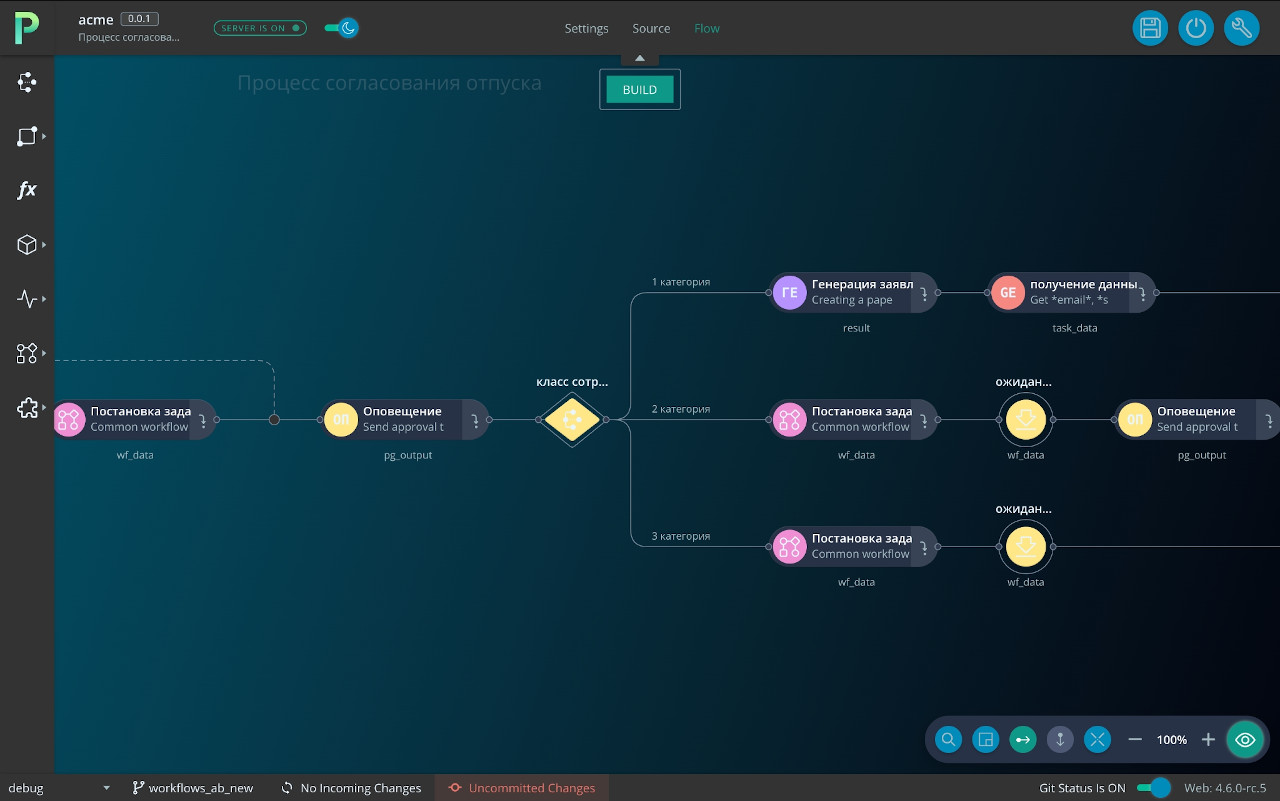This screenshot has width=1280, height=801.
Task: Toggle the eye visibility button
Action: coord(1245,740)
